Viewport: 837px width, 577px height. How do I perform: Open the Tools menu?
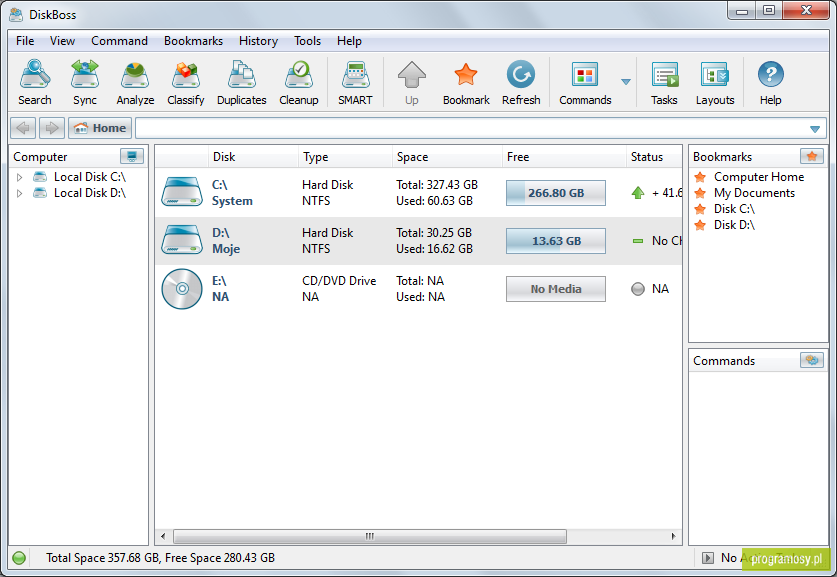307,41
